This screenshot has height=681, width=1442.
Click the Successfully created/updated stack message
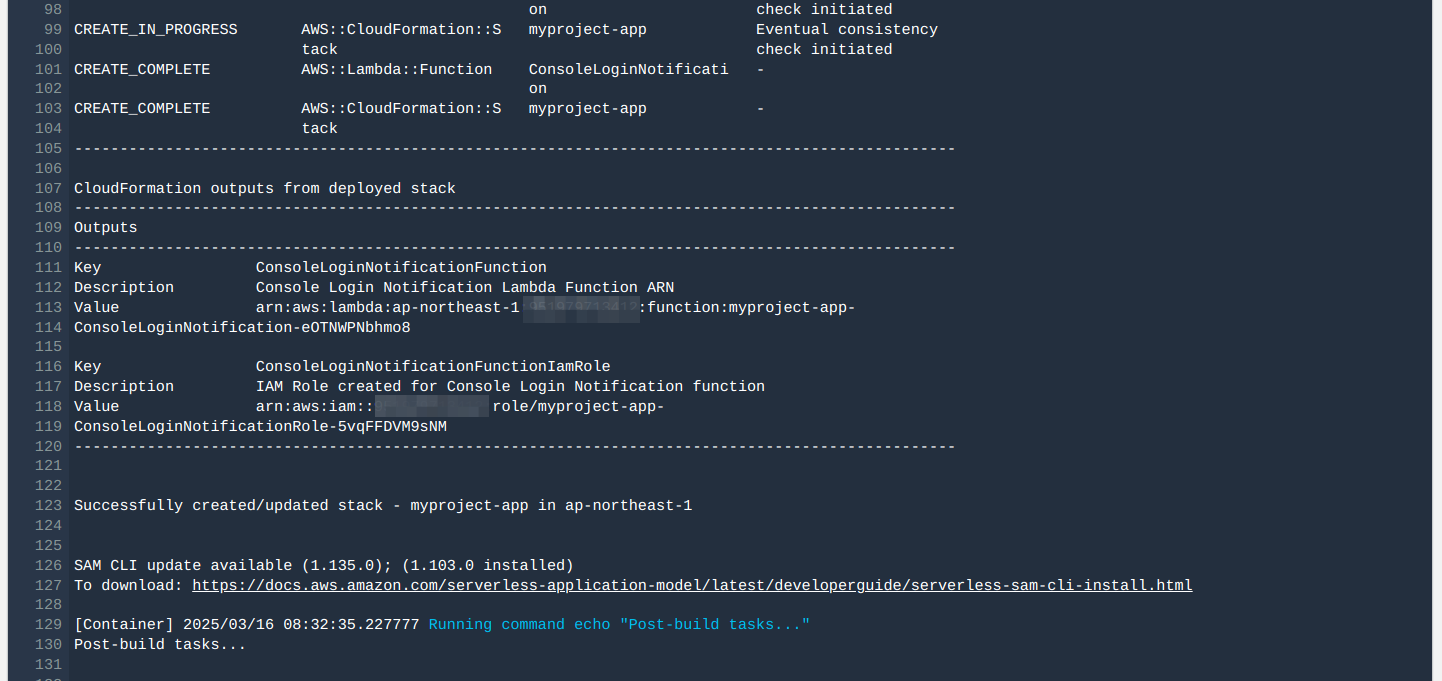click(x=382, y=505)
